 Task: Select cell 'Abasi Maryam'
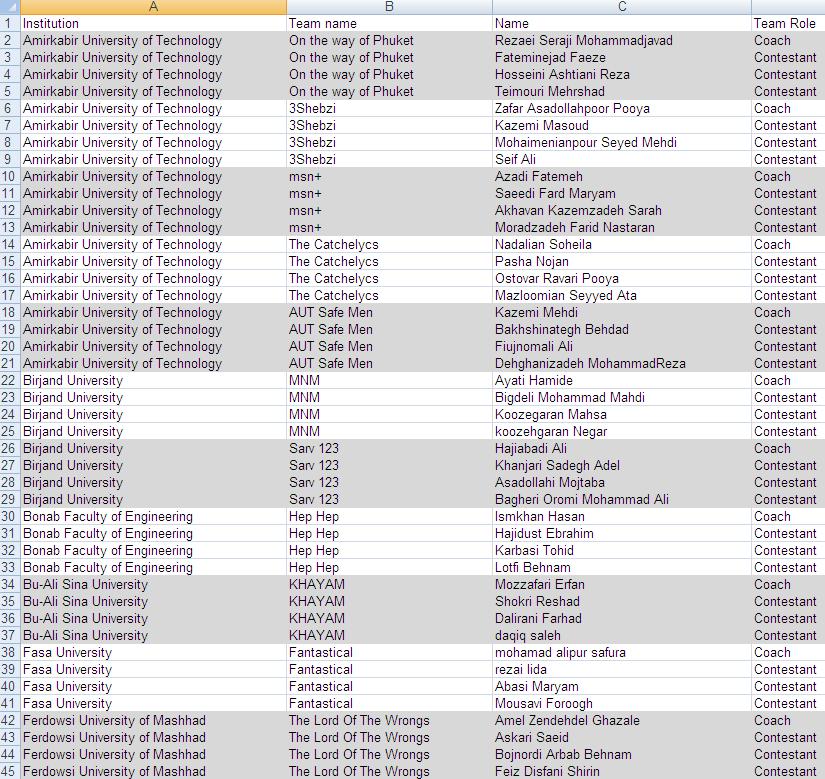(x=622, y=686)
